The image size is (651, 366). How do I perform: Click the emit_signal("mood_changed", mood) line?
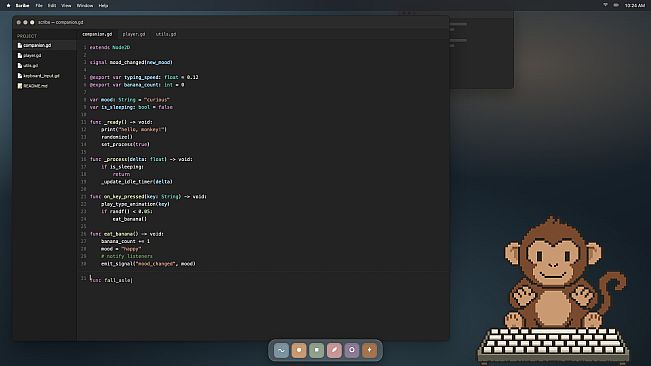[148, 264]
